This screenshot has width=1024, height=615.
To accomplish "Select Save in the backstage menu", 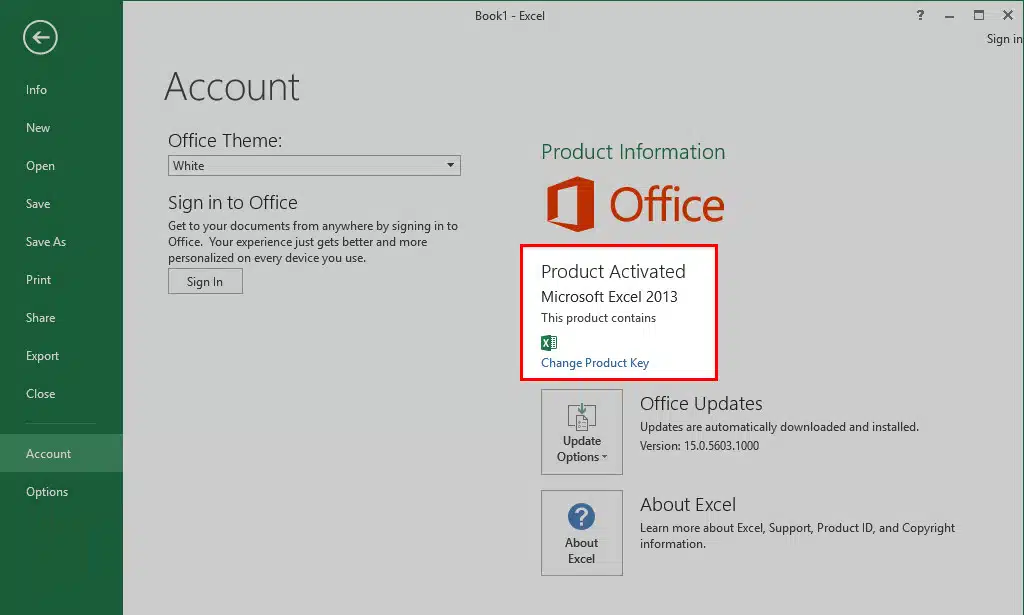I will 38,204.
